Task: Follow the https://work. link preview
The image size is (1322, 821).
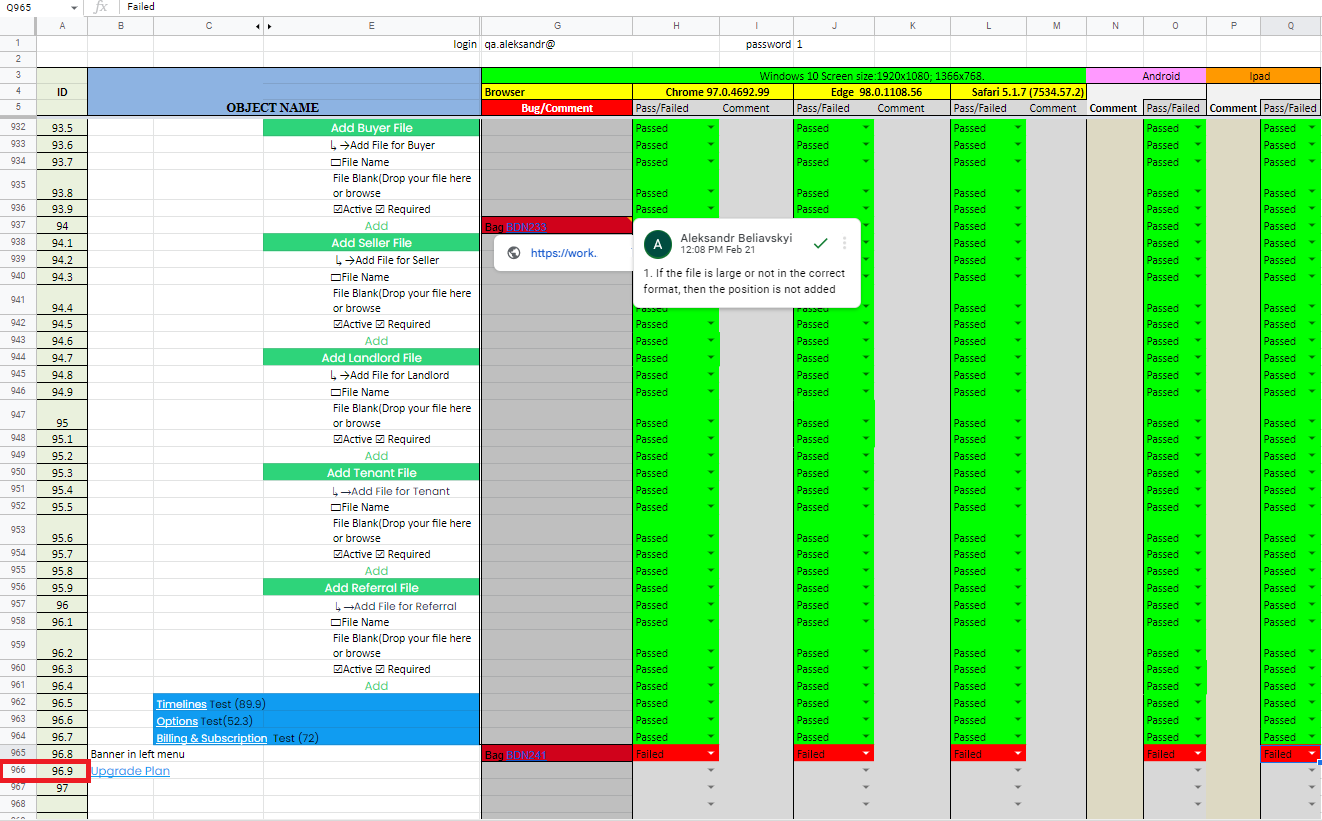Action: coord(564,253)
